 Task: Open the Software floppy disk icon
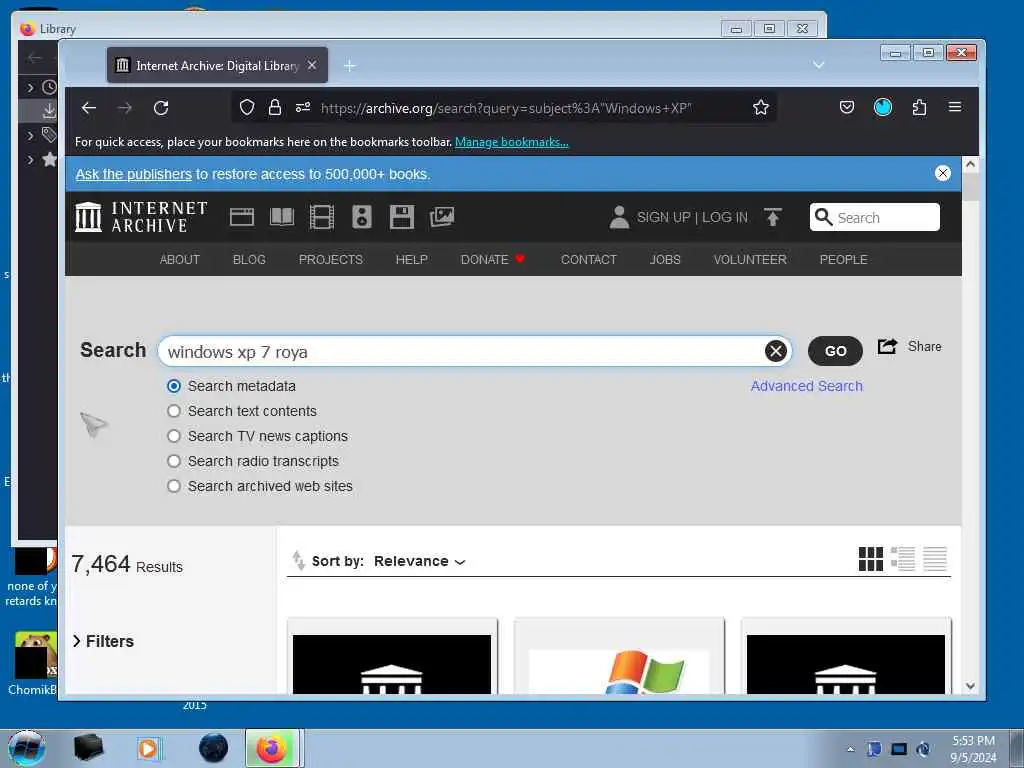pos(402,217)
